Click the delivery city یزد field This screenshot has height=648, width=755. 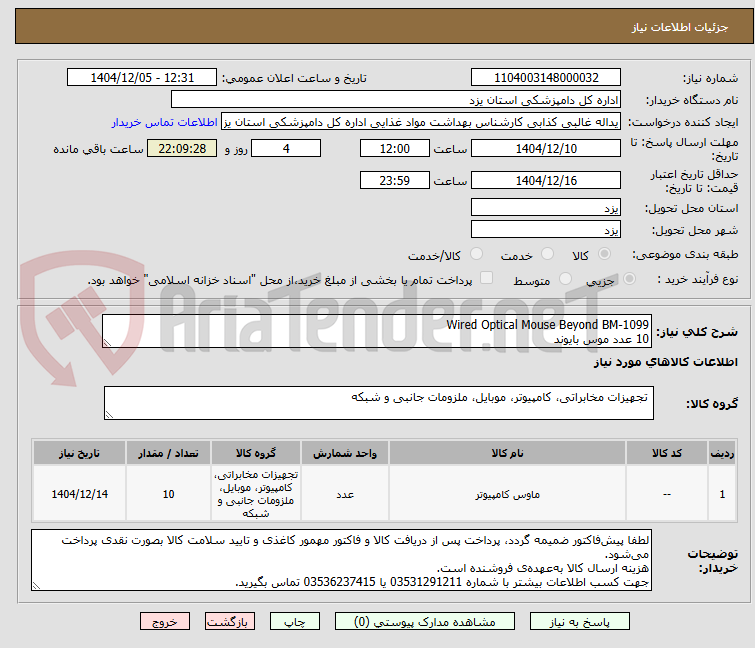coord(546,230)
